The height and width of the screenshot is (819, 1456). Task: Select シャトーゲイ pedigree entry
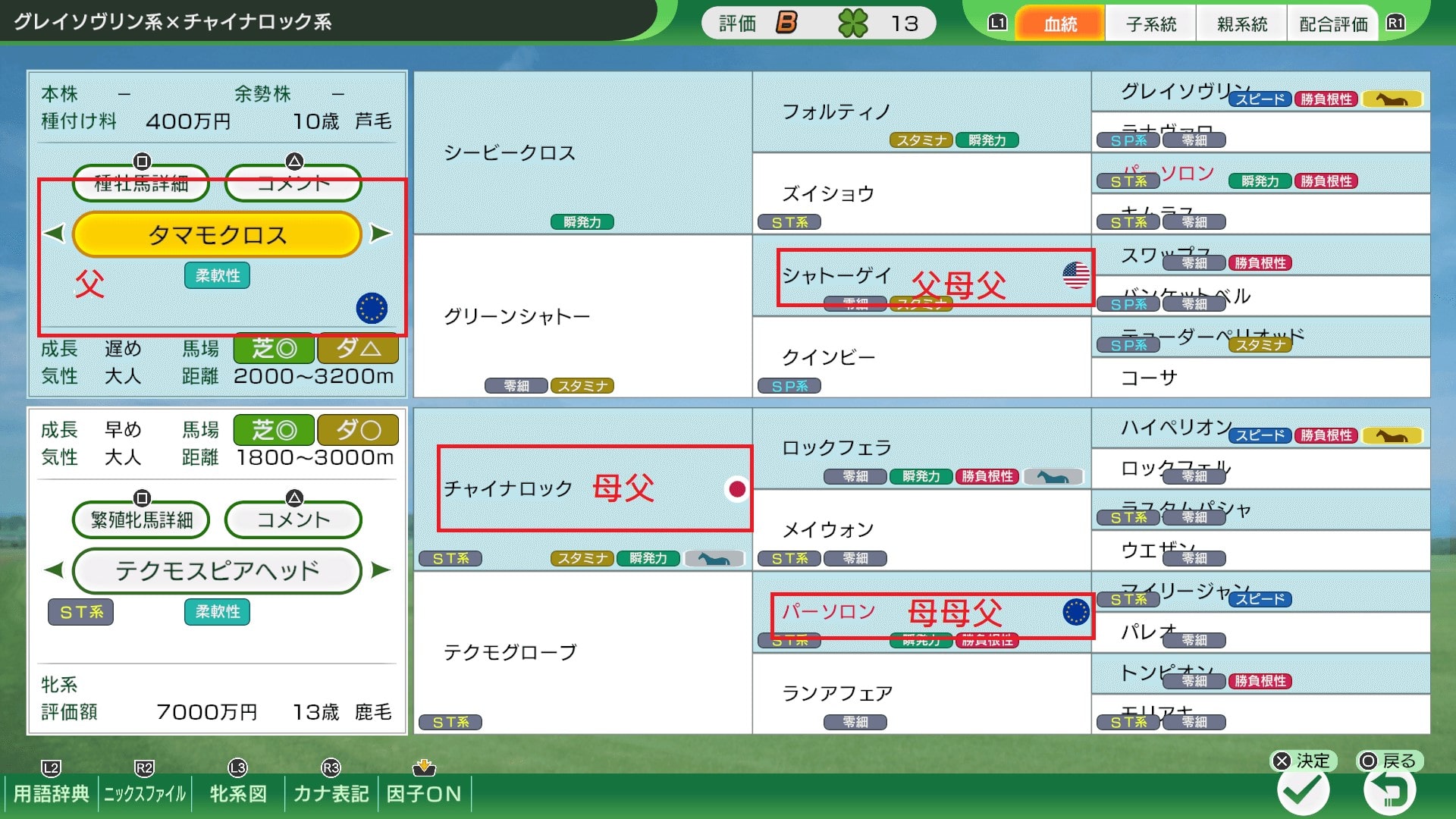point(921,275)
